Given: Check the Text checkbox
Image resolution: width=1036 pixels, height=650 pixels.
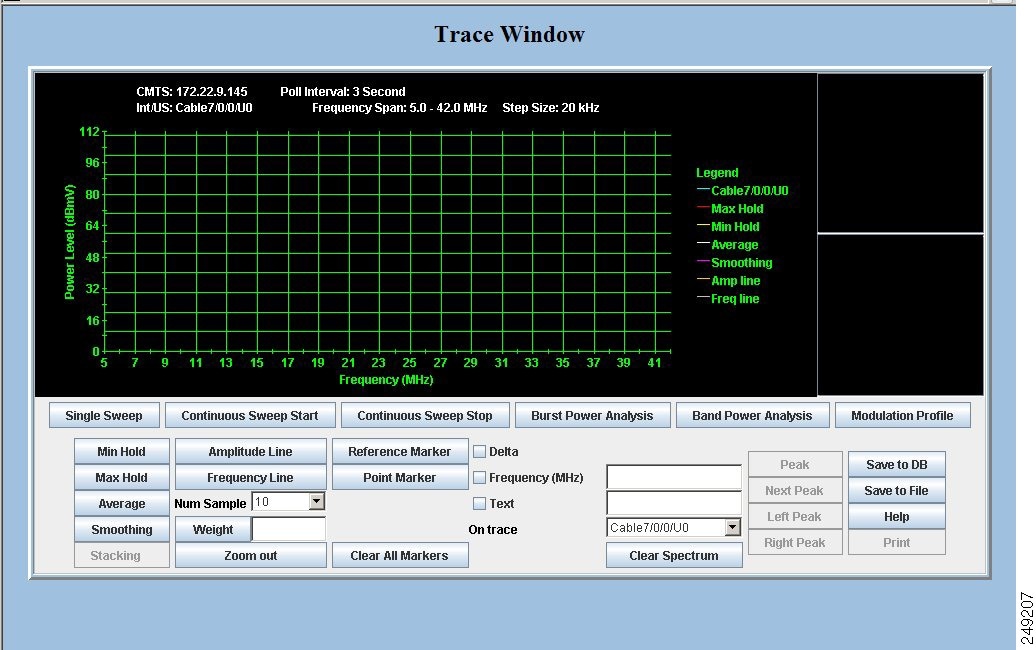Looking at the screenshot, I should [480, 504].
